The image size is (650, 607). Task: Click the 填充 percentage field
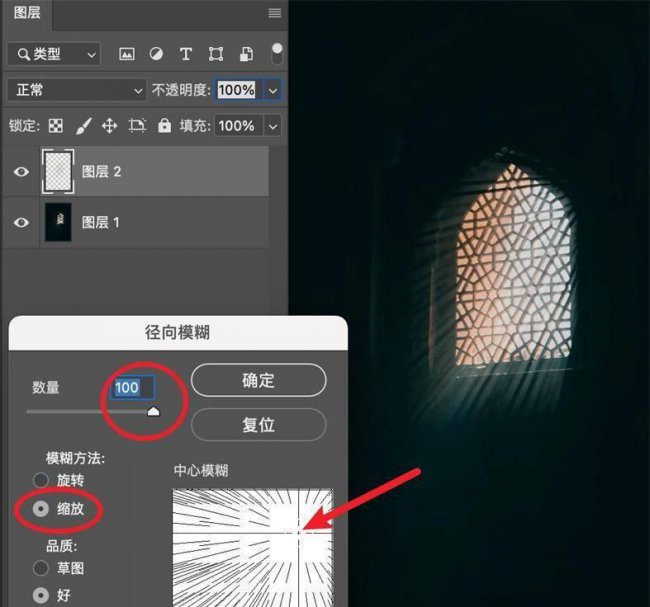(238, 126)
